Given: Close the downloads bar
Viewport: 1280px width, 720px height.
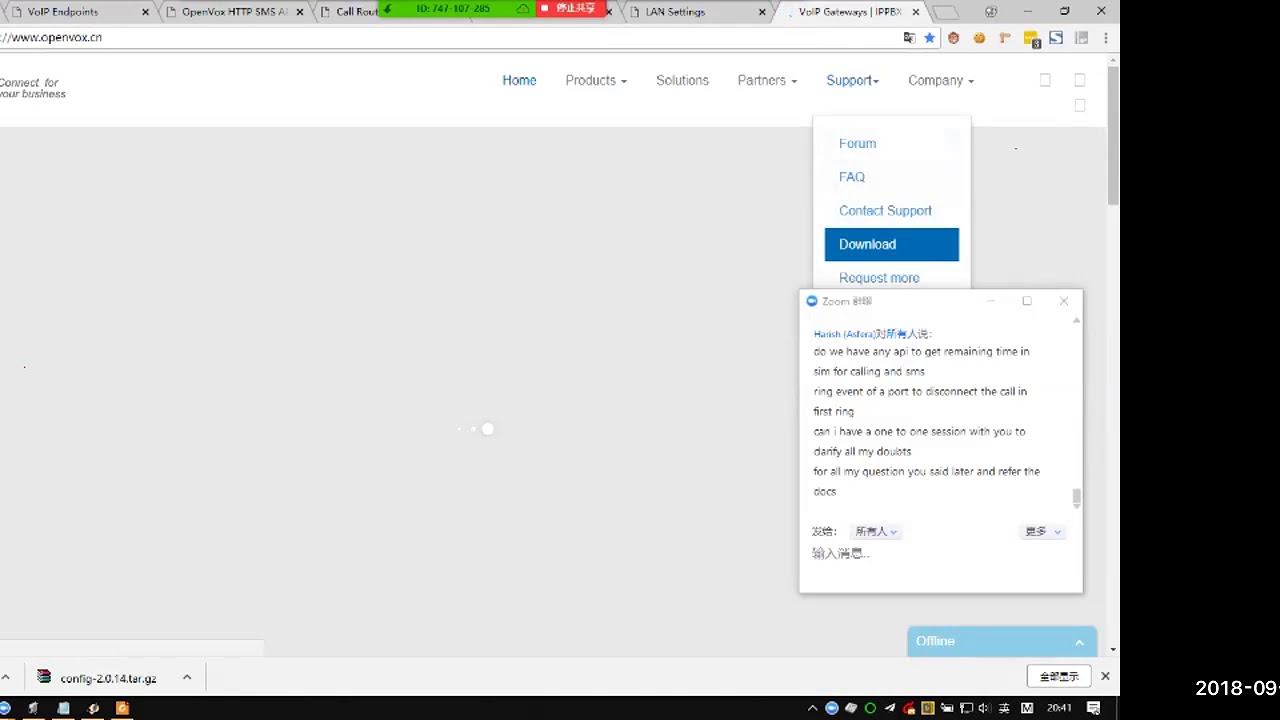Looking at the screenshot, I should (x=1105, y=677).
